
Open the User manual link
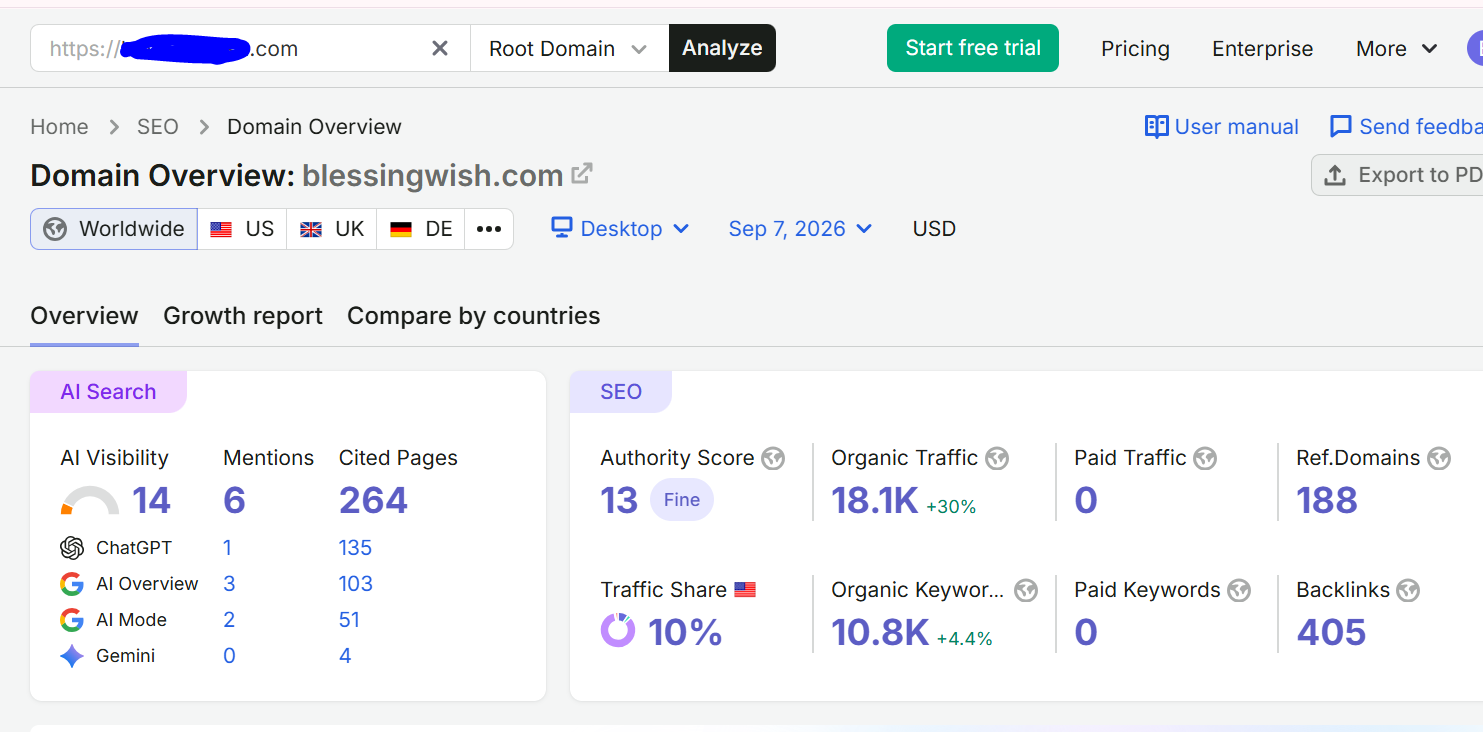(x=1222, y=127)
